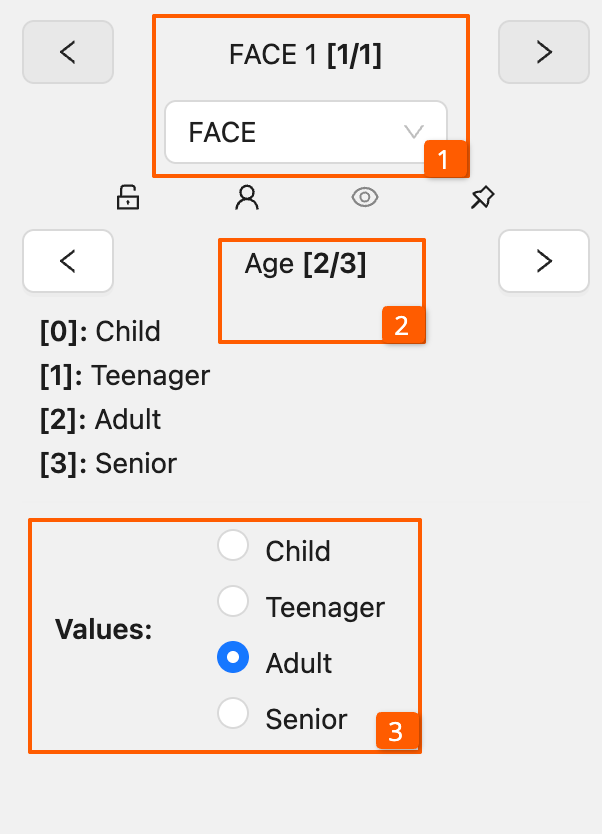Click the occluded person icon
The image size is (602, 834).
click(246, 198)
